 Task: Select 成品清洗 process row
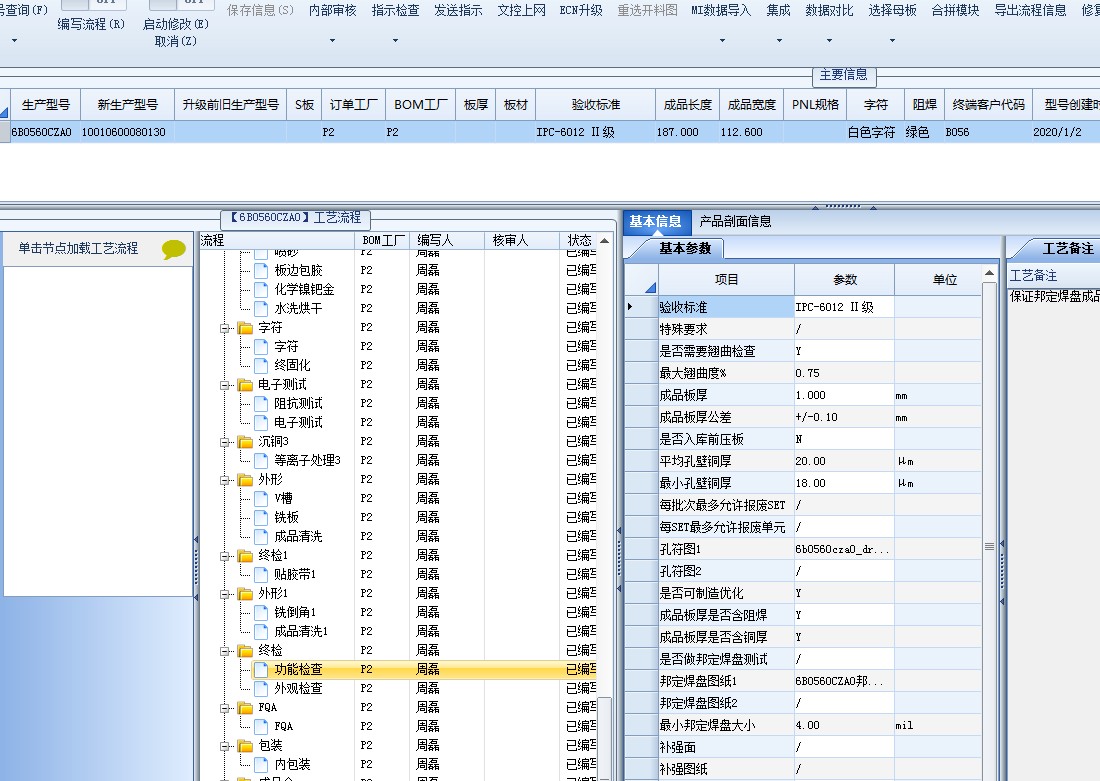pos(424,536)
